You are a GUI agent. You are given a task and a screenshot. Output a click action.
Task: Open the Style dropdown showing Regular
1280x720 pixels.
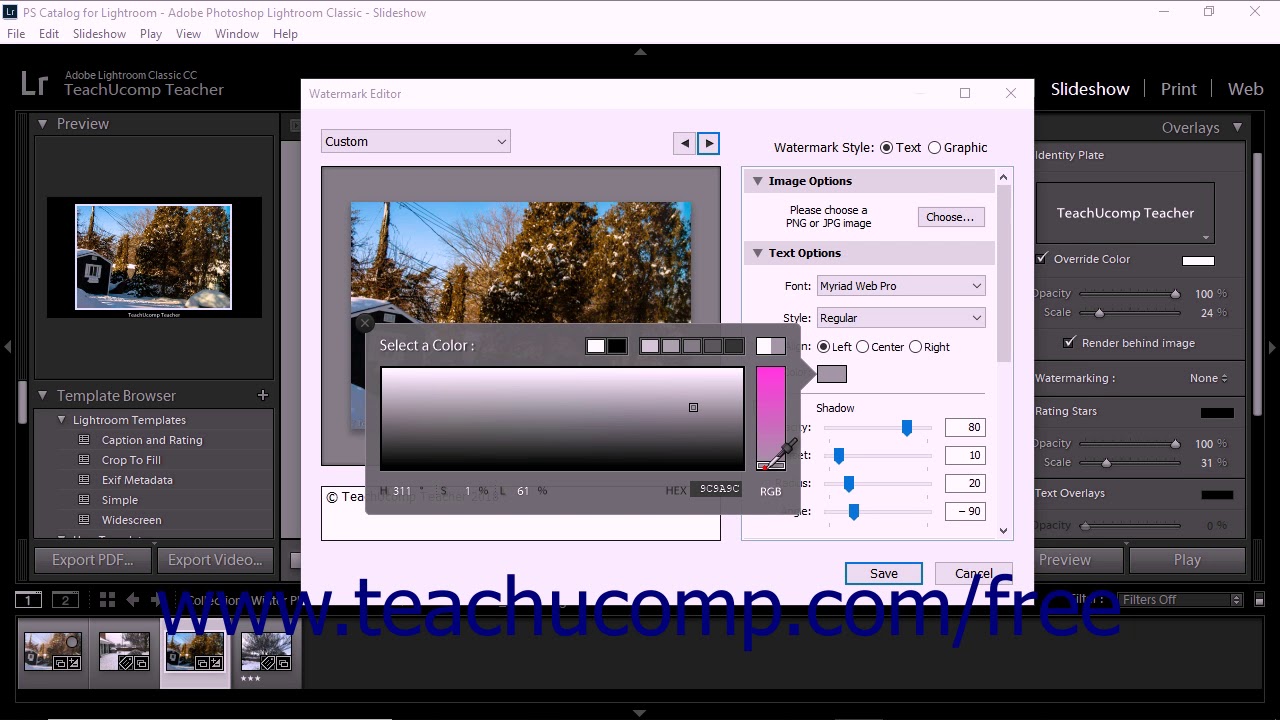click(x=901, y=318)
